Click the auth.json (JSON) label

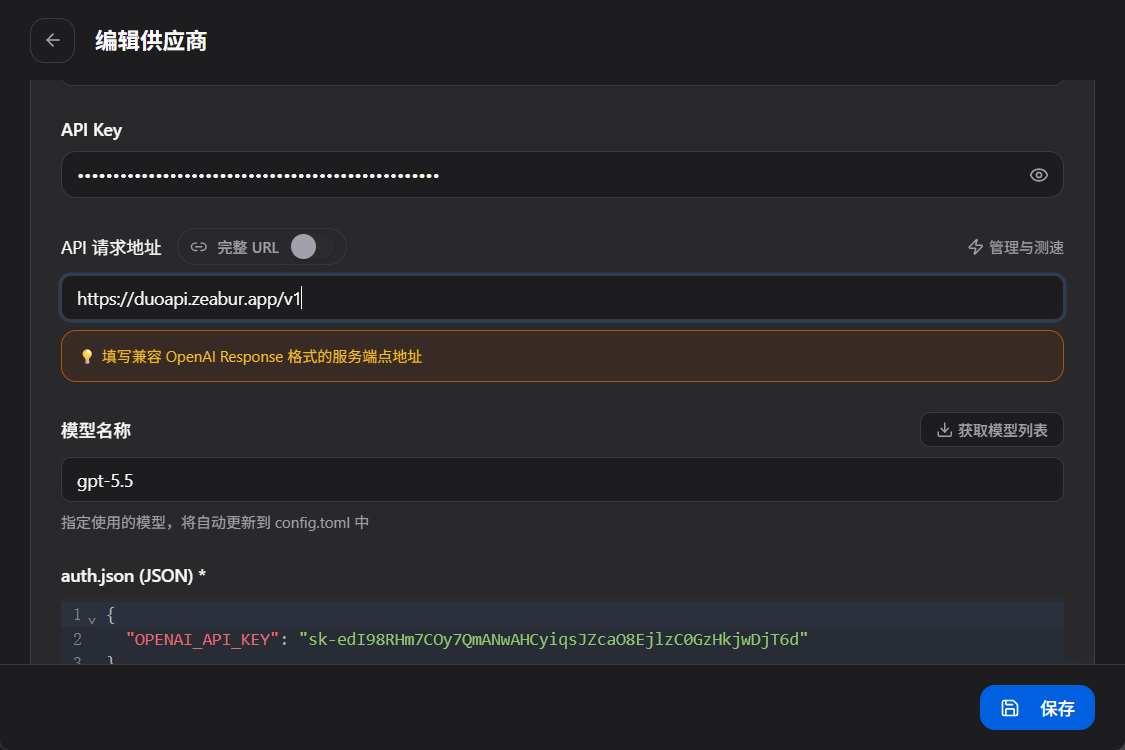133,576
